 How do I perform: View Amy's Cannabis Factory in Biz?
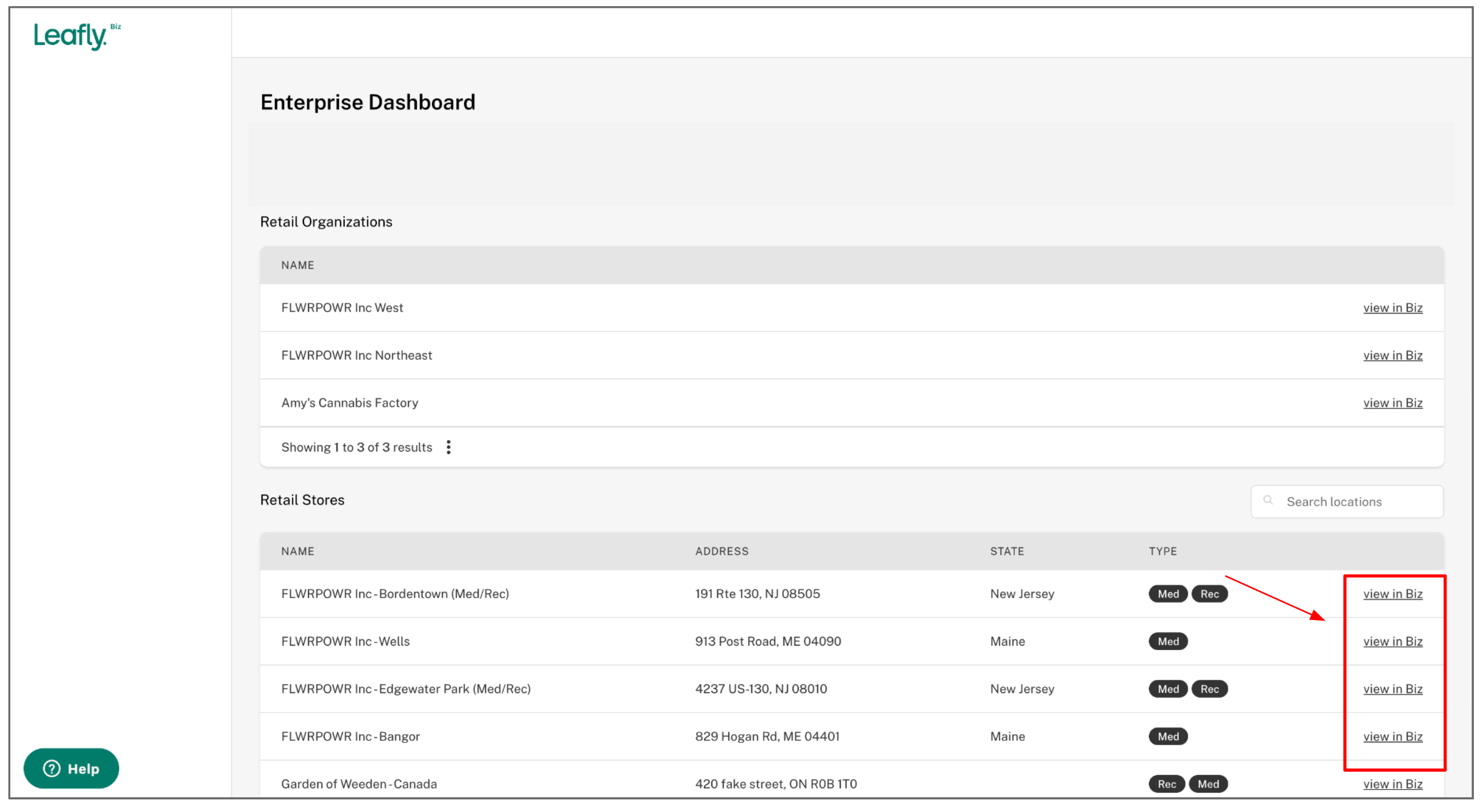(1393, 403)
